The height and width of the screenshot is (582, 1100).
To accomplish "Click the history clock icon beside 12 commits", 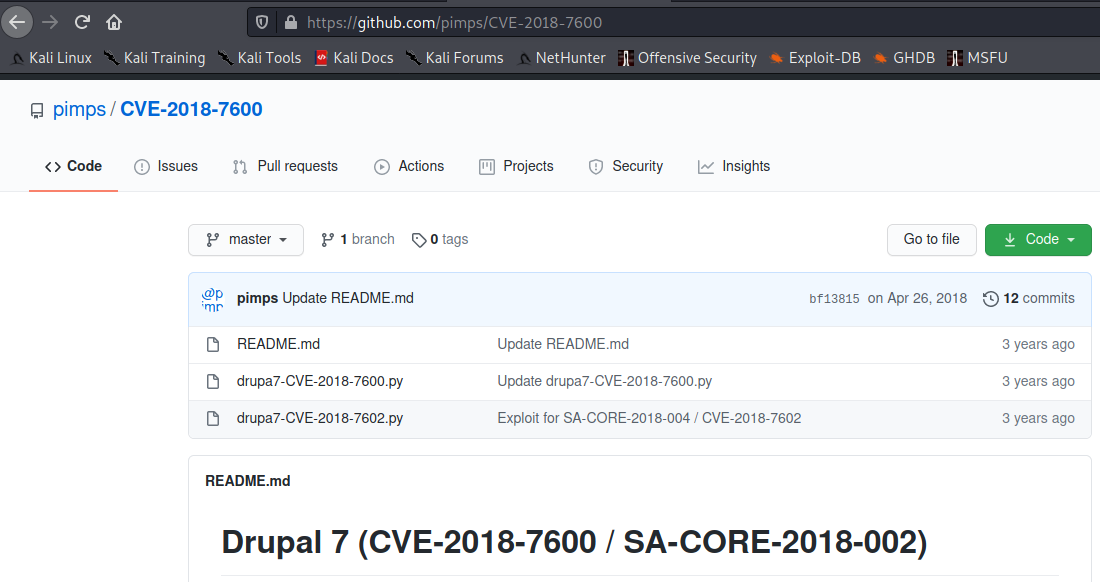I will pos(991,299).
